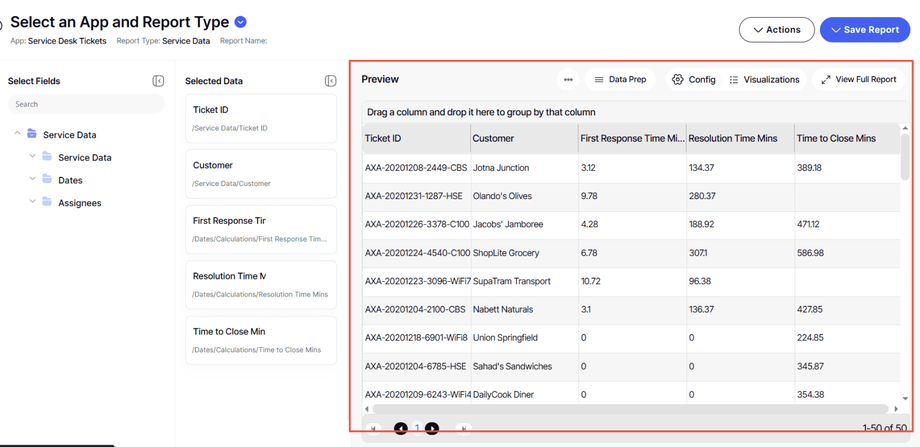The height and width of the screenshot is (447, 920).
Task: Go to the first page of results
Action: [x=372, y=429]
